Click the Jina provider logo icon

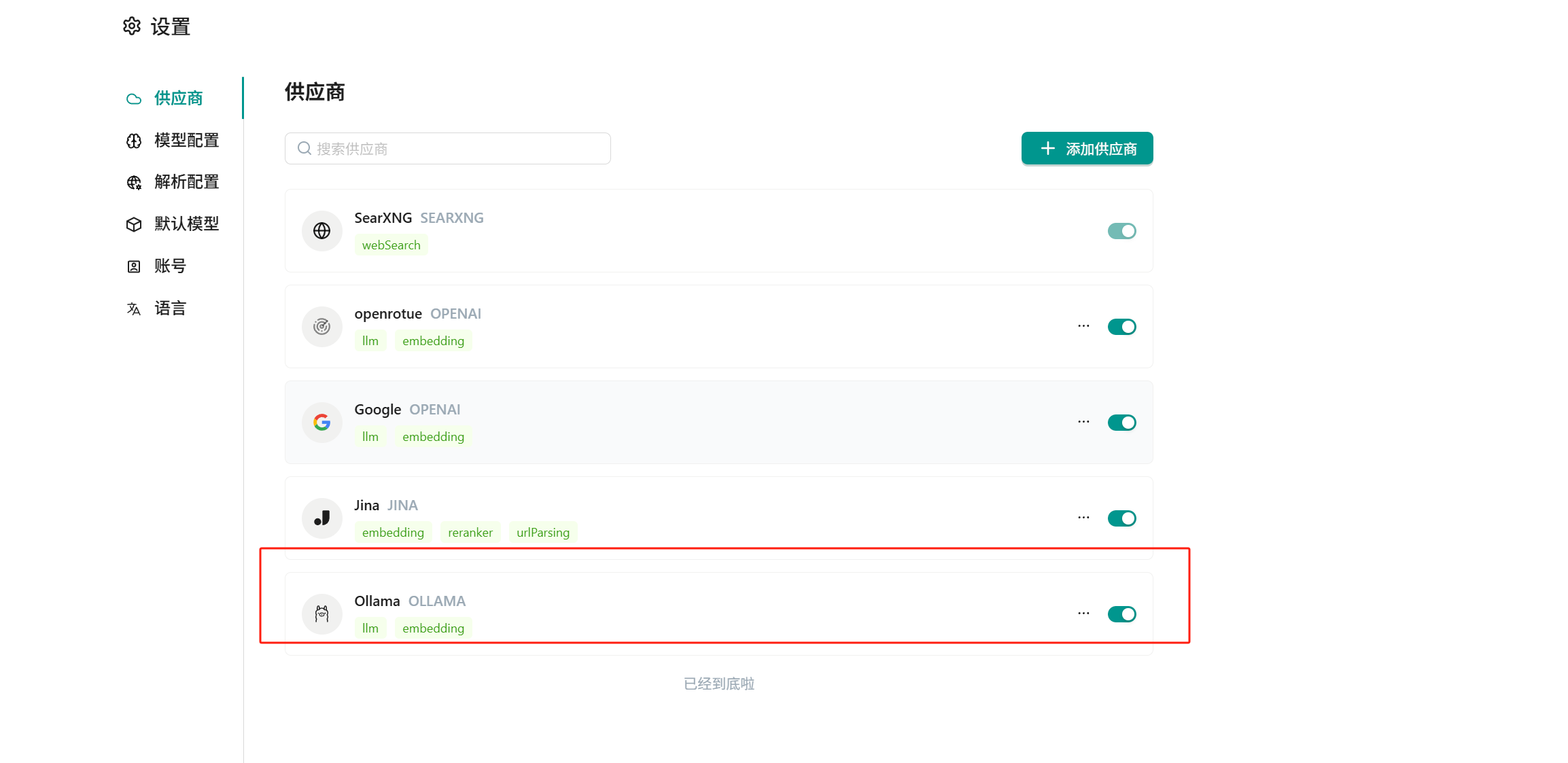point(321,518)
